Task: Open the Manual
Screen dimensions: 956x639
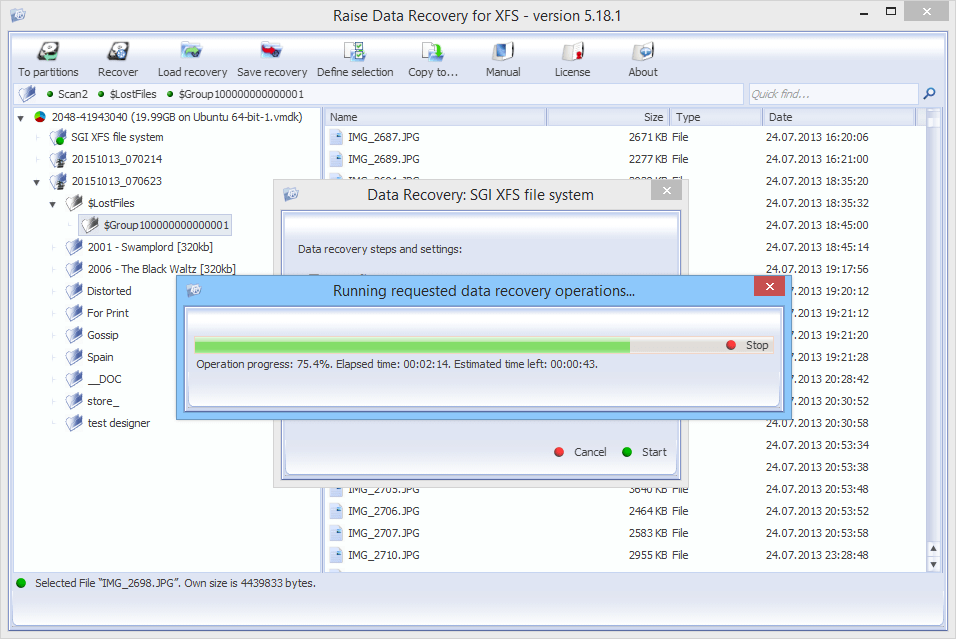Action: tap(502, 58)
